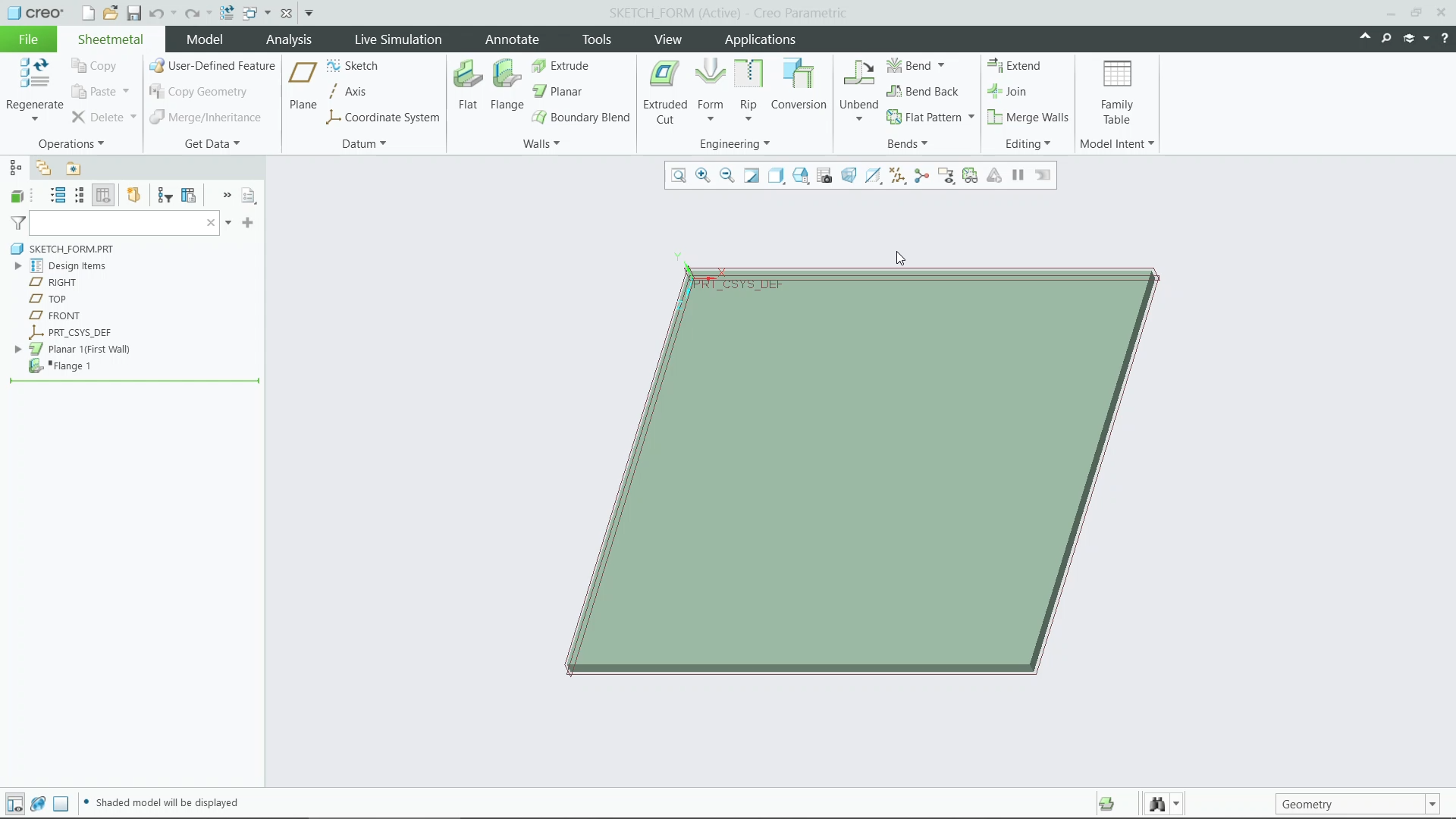Screen dimensions: 1456x819
Task: Click the Find binoculars icon in status bar
Action: (1157, 804)
